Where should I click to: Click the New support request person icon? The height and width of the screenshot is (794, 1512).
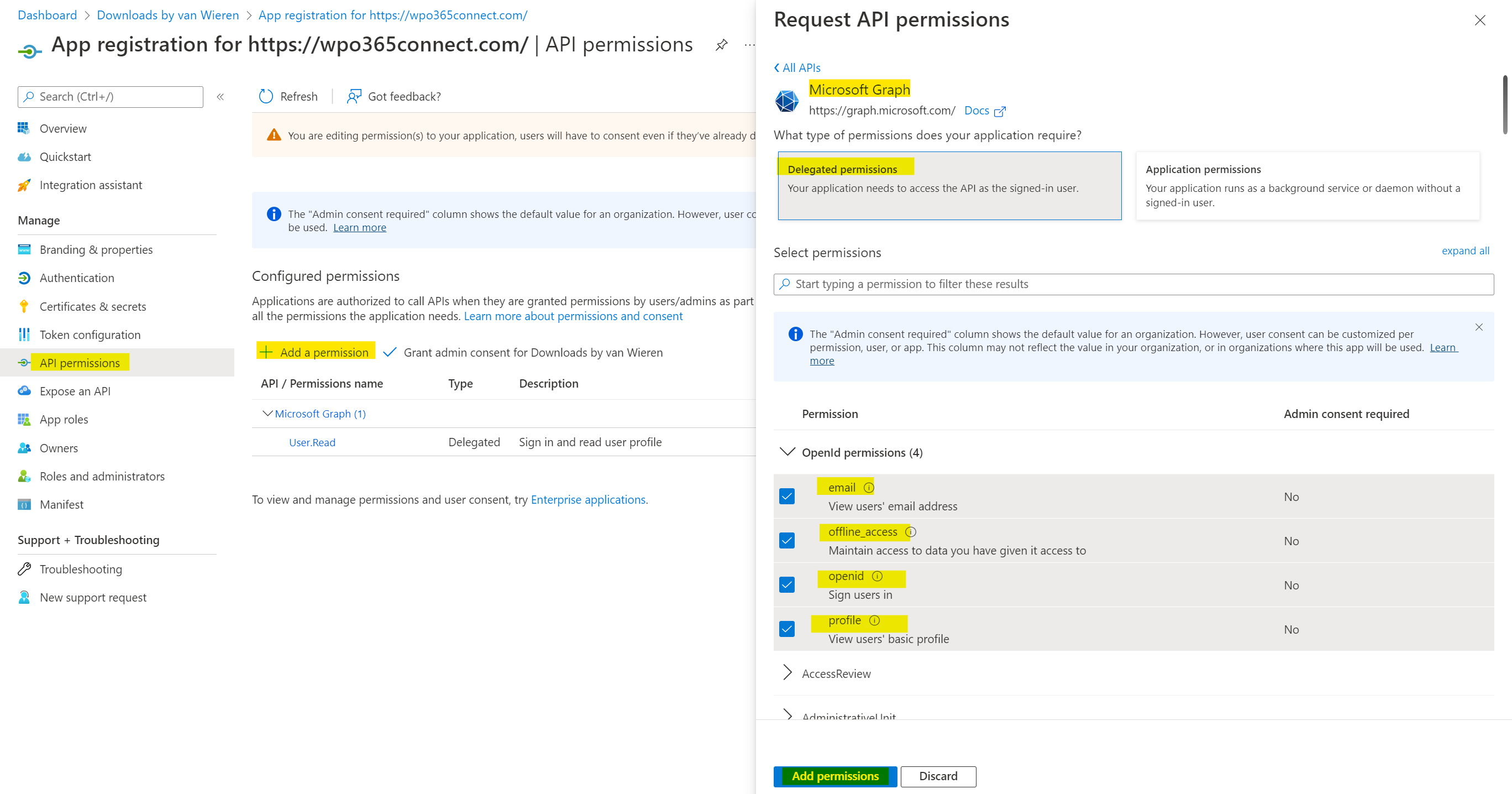click(x=23, y=597)
